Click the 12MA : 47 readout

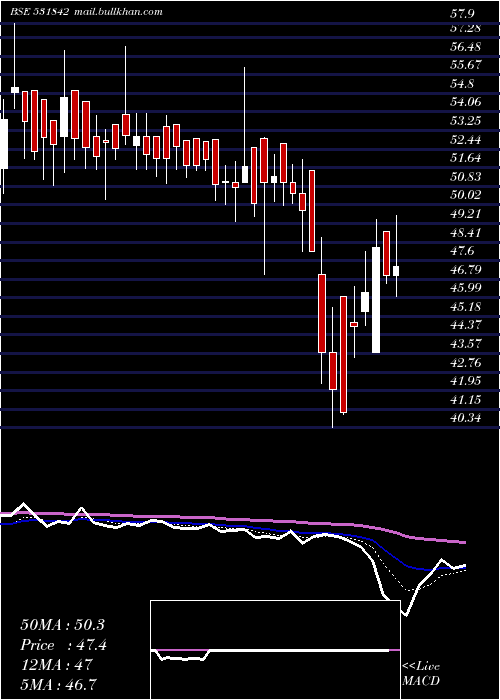(x=56, y=664)
